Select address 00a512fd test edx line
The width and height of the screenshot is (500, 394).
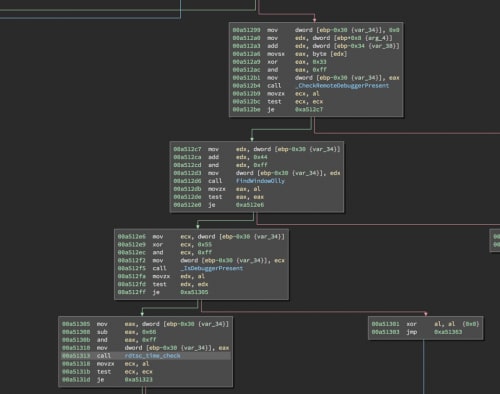coord(132,284)
